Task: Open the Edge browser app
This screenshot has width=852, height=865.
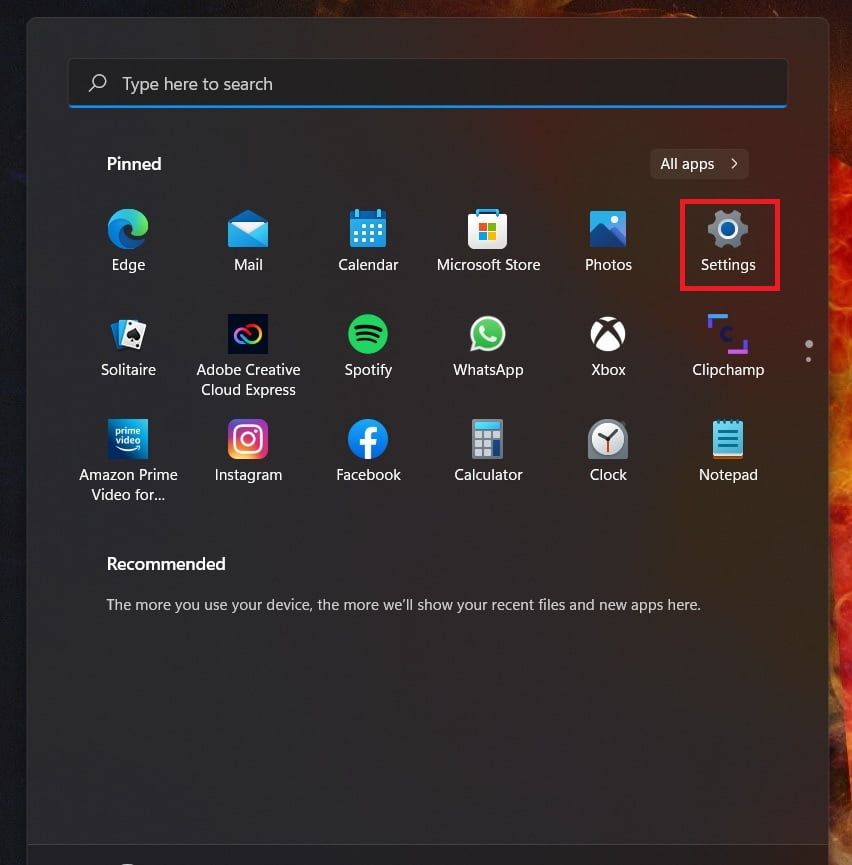Action: pyautogui.click(x=128, y=241)
